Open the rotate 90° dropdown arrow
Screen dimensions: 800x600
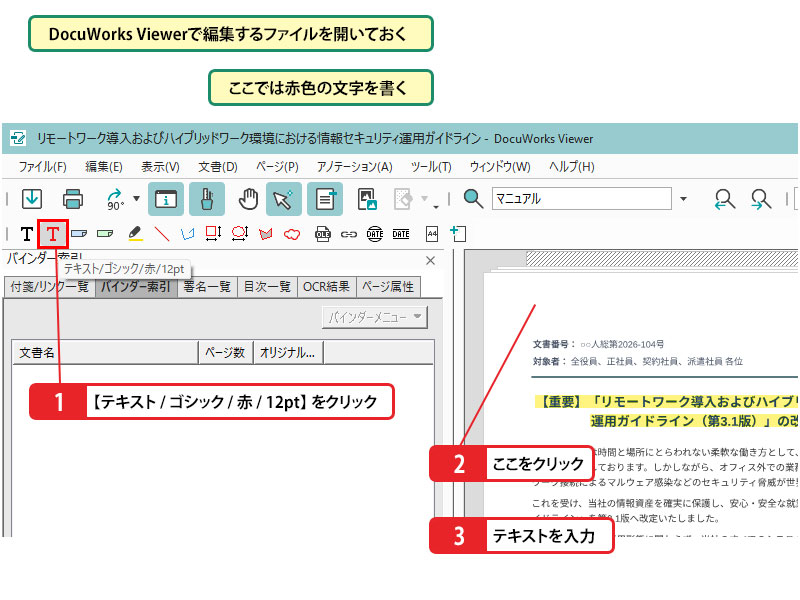[x=136, y=198]
